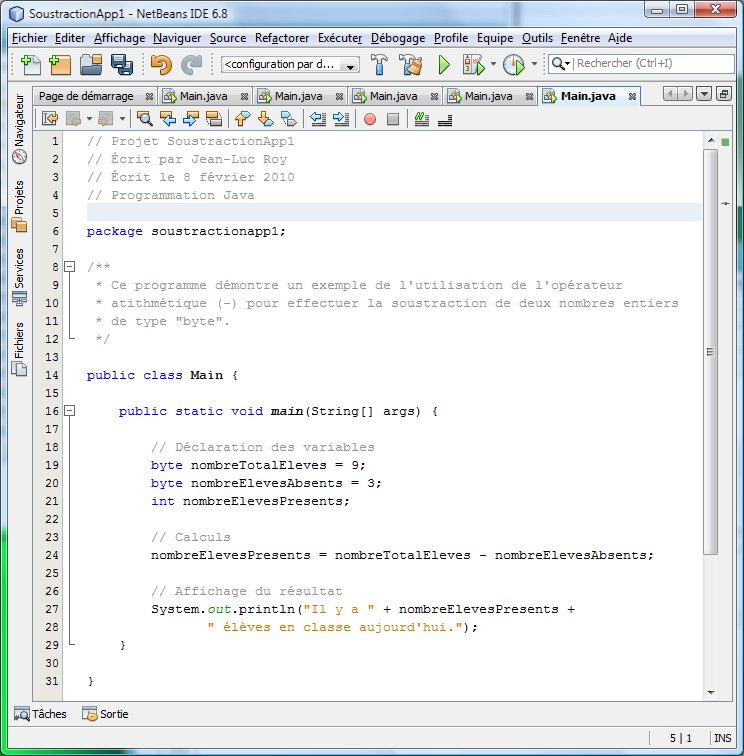Click in the Rechercher search field

coord(654,64)
